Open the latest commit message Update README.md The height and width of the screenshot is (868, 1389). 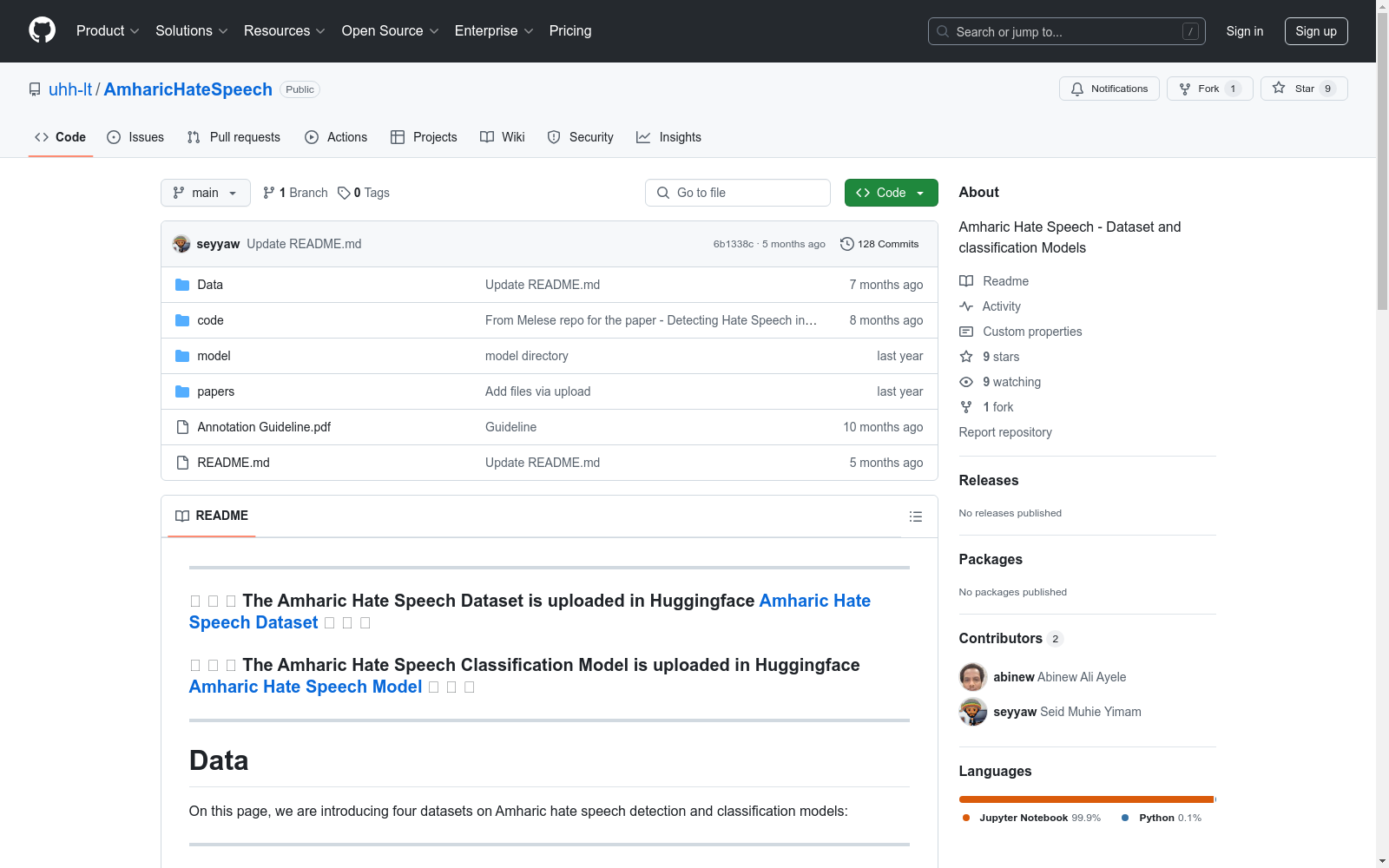coord(304,244)
